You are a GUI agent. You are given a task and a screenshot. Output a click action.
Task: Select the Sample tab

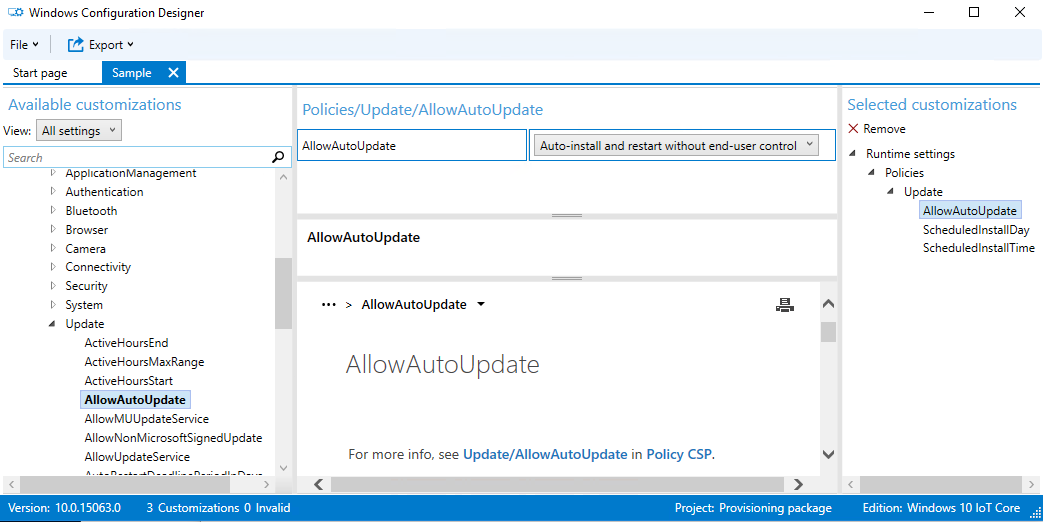(132, 73)
